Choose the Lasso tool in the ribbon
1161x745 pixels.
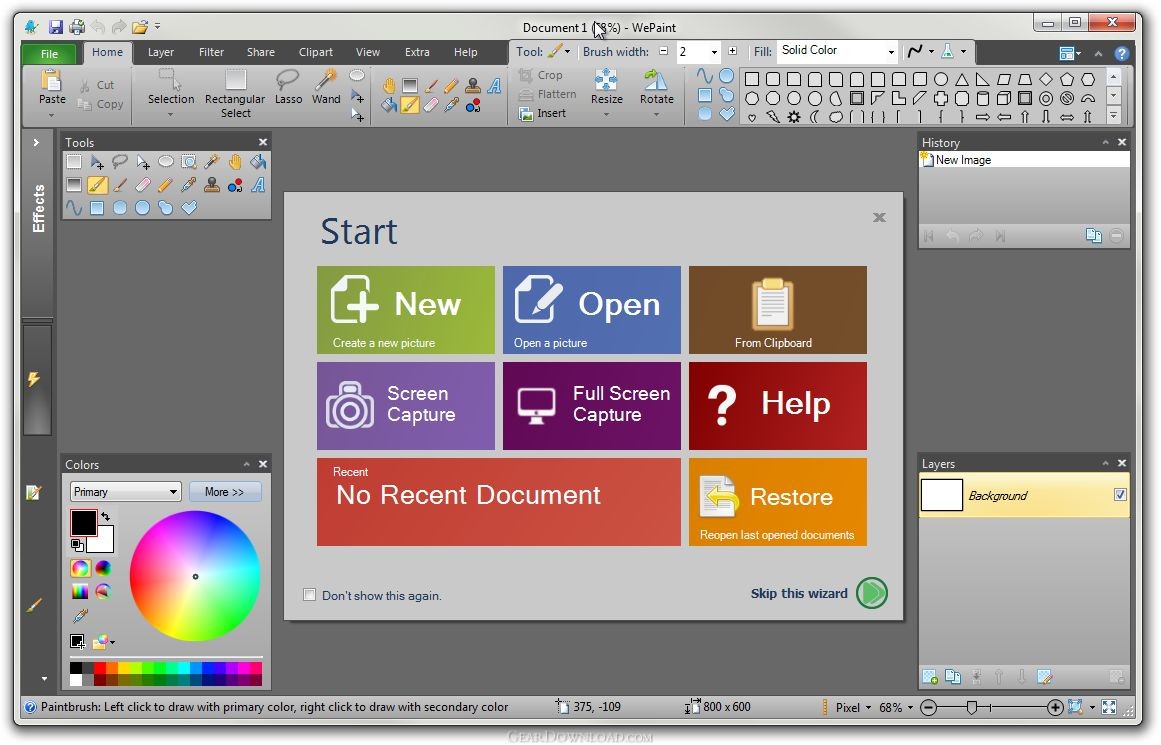(x=288, y=87)
